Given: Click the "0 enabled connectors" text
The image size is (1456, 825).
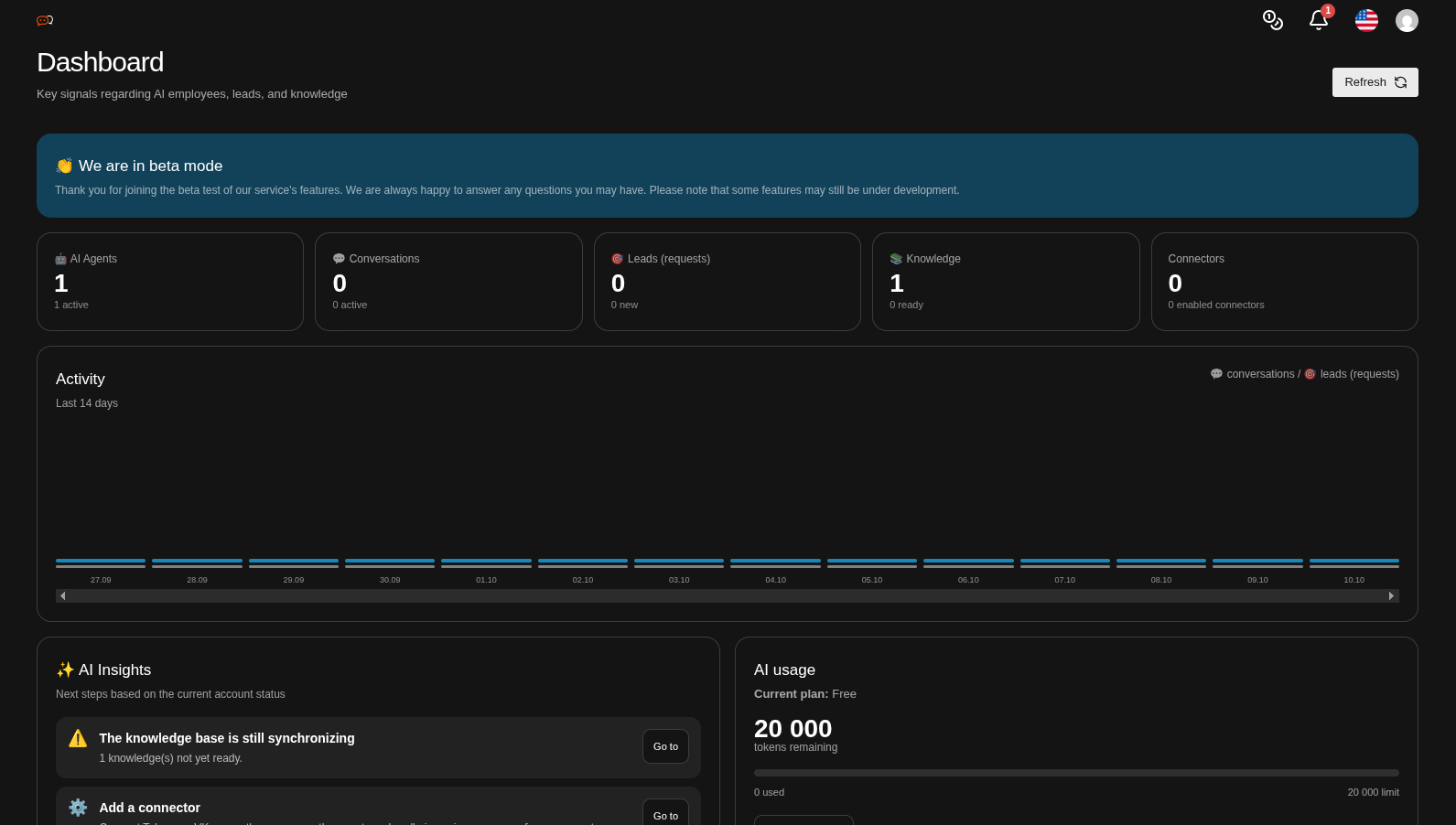Looking at the screenshot, I should 1216,305.
